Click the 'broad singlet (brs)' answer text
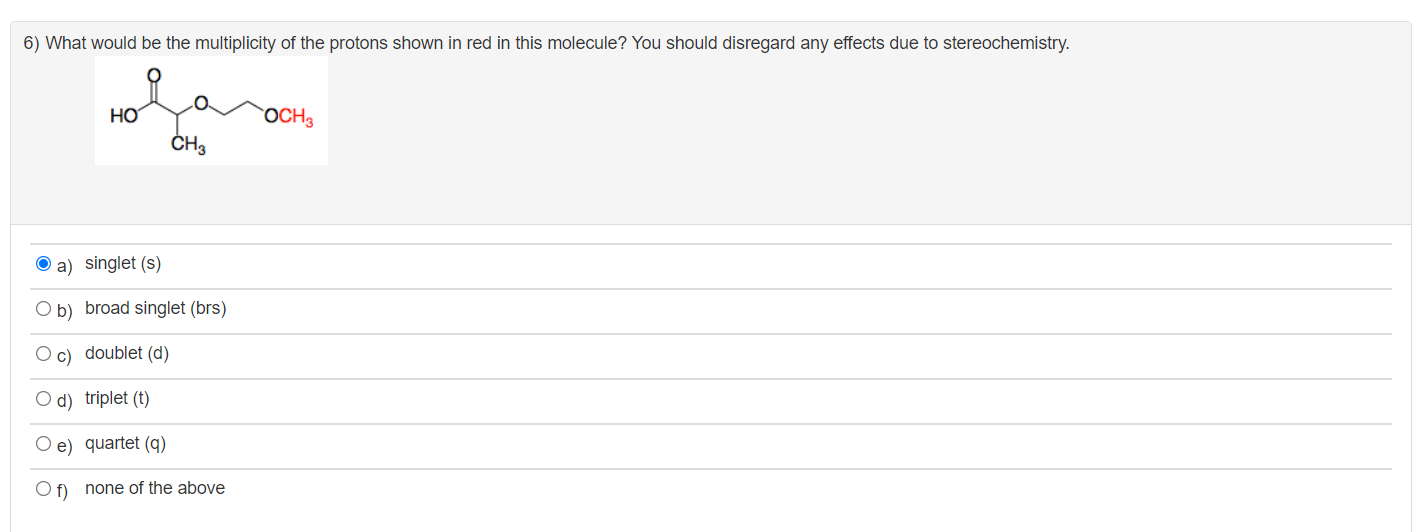Image resolution: width=1417 pixels, height=532 pixels. pos(156,308)
